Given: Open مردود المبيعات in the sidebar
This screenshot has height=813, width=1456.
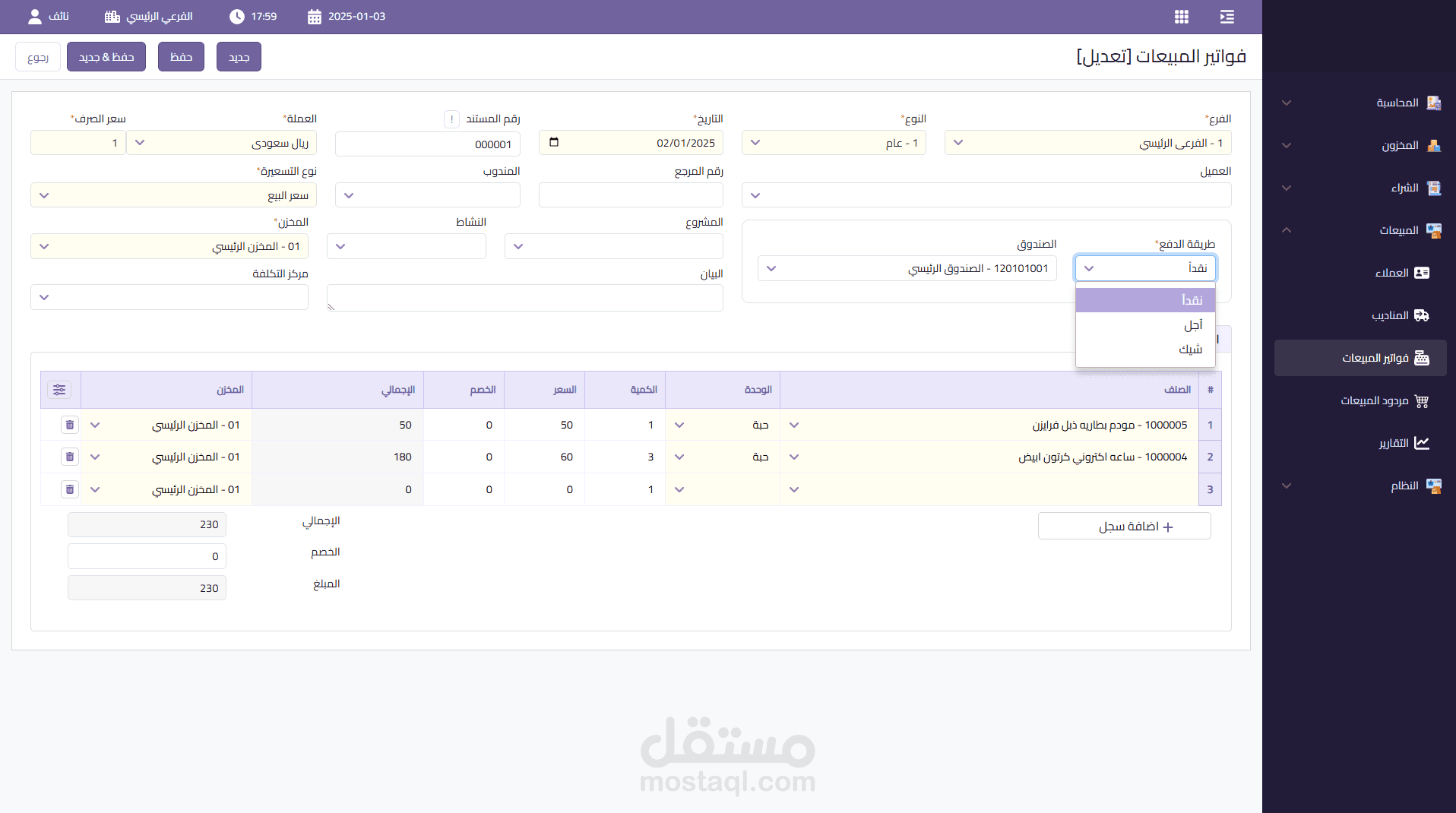Looking at the screenshot, I should pyautogui.click(x=1360, y=400).
